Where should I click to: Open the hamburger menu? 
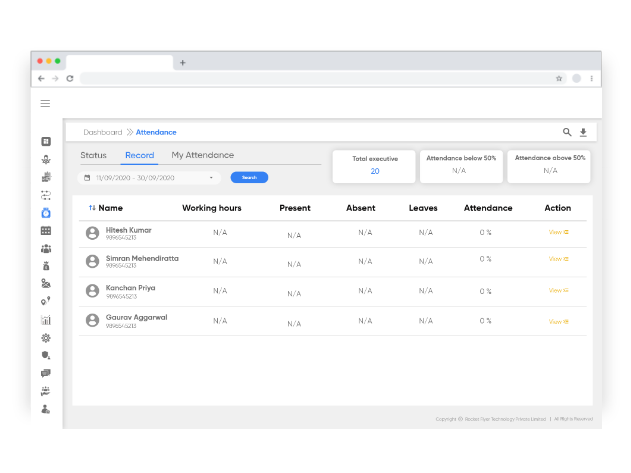tap(45, 103)
